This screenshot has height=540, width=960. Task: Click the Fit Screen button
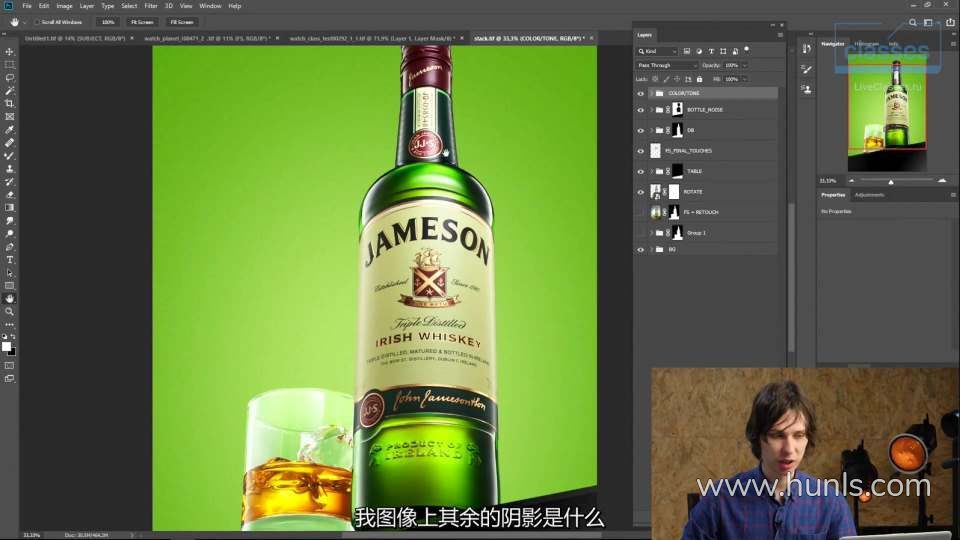click(142, 22)
